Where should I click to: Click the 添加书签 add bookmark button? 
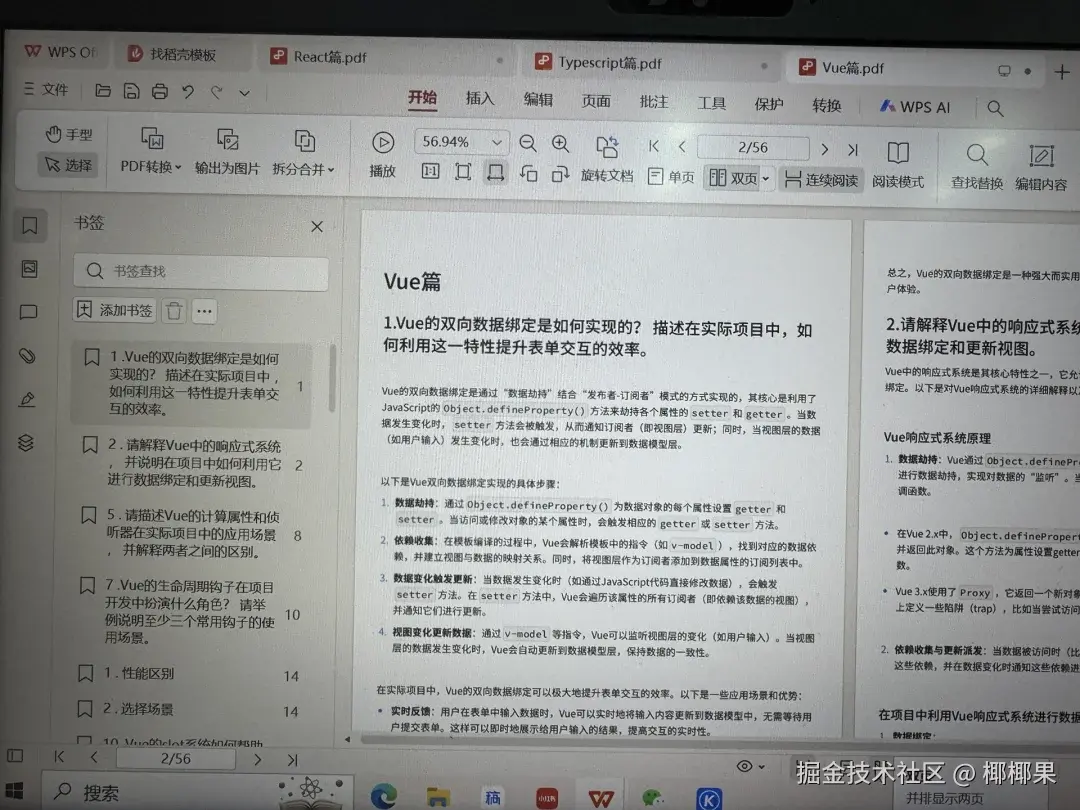[x=113, y=310]
